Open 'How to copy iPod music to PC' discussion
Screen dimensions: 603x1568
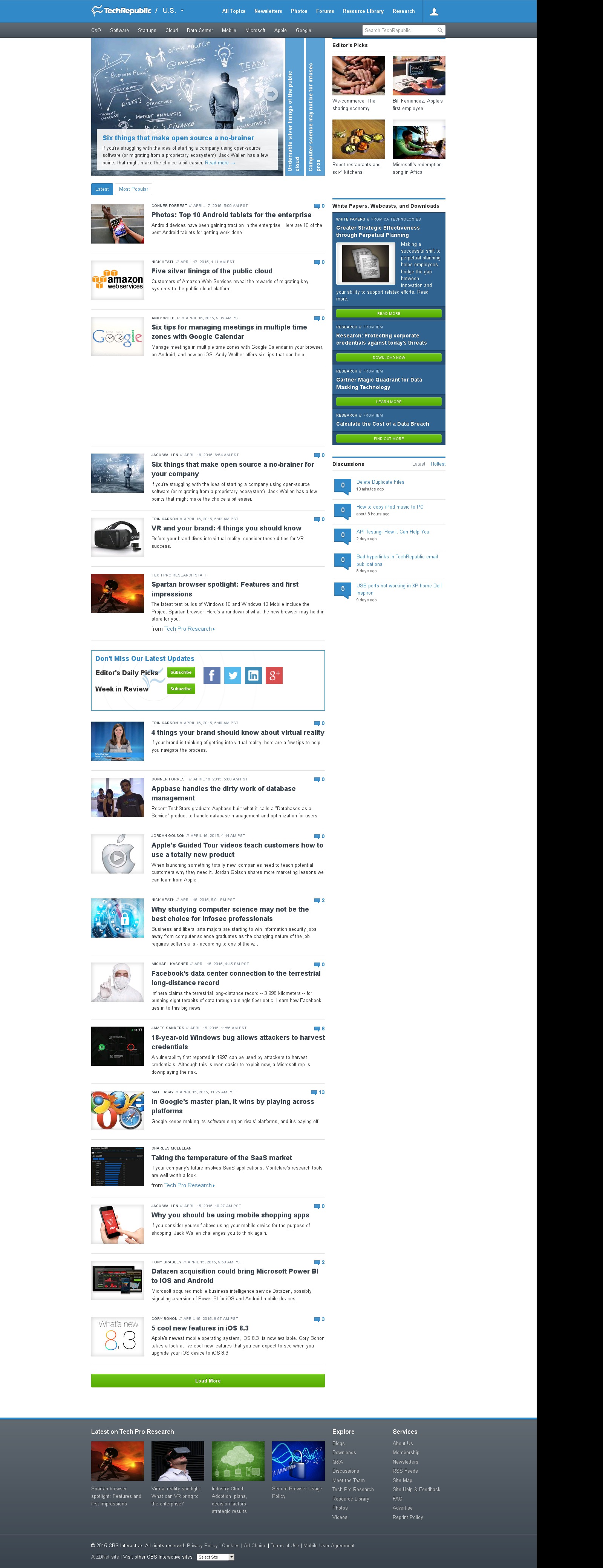click(x=390, y=507)
